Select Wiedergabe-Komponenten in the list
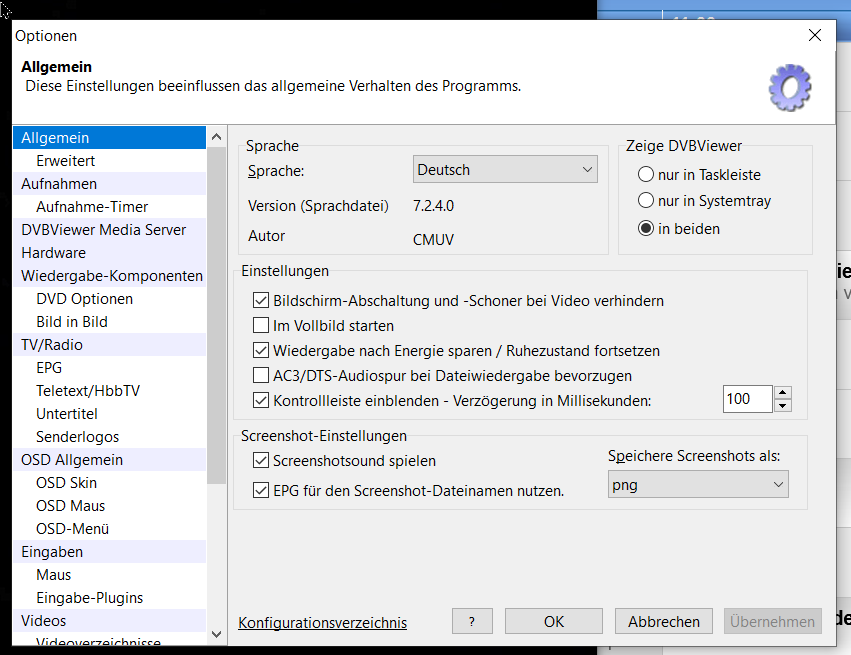This screenshot has width=851, height=655. (109, 276)
